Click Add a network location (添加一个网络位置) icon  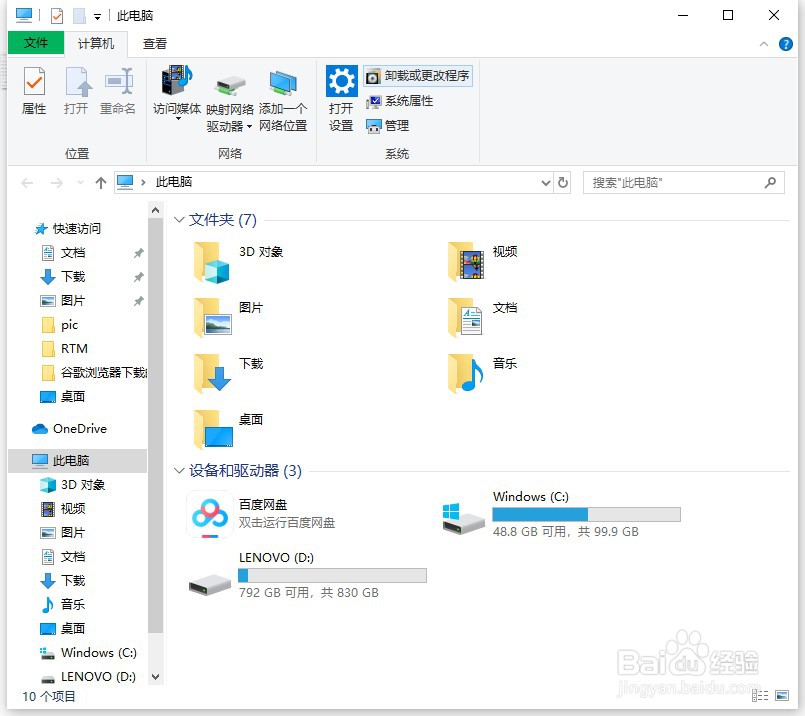pos(283,84)
